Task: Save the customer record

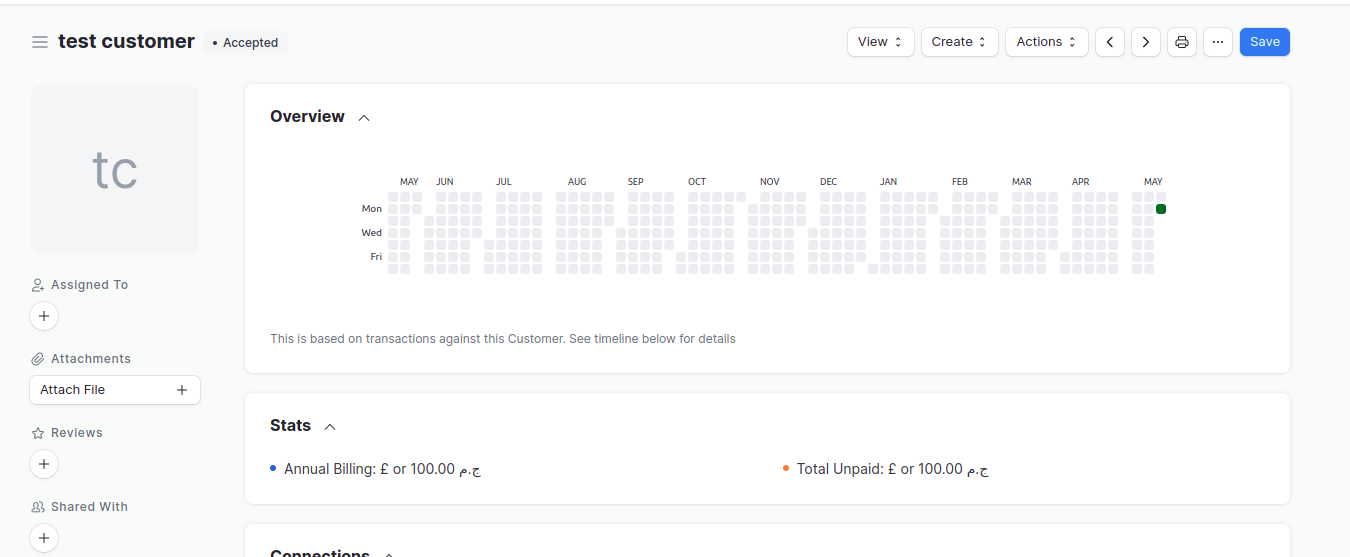Action: (1265, 42)
